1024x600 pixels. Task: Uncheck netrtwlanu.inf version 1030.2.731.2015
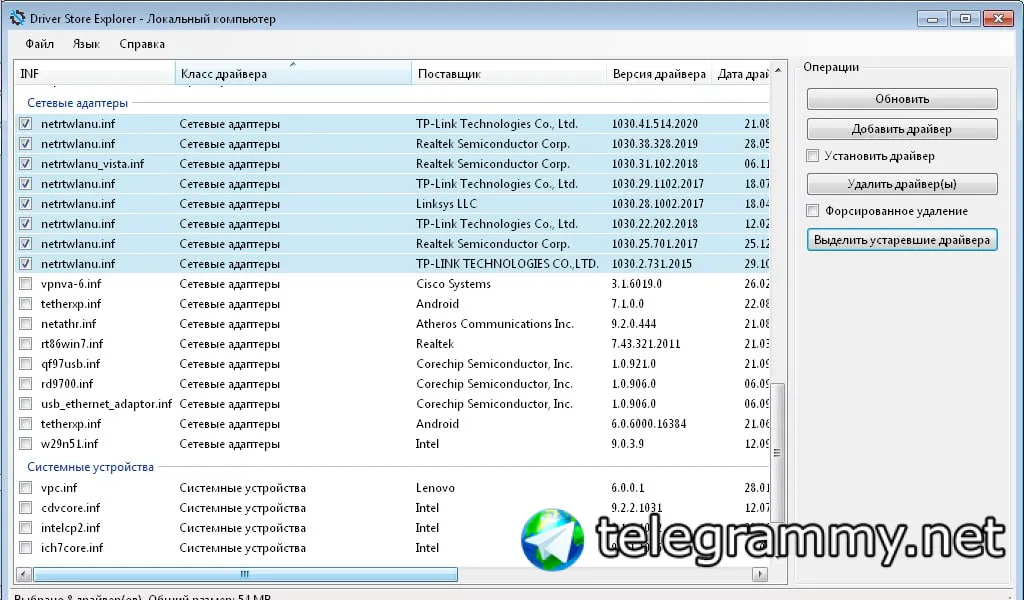(x=25, y=264)
